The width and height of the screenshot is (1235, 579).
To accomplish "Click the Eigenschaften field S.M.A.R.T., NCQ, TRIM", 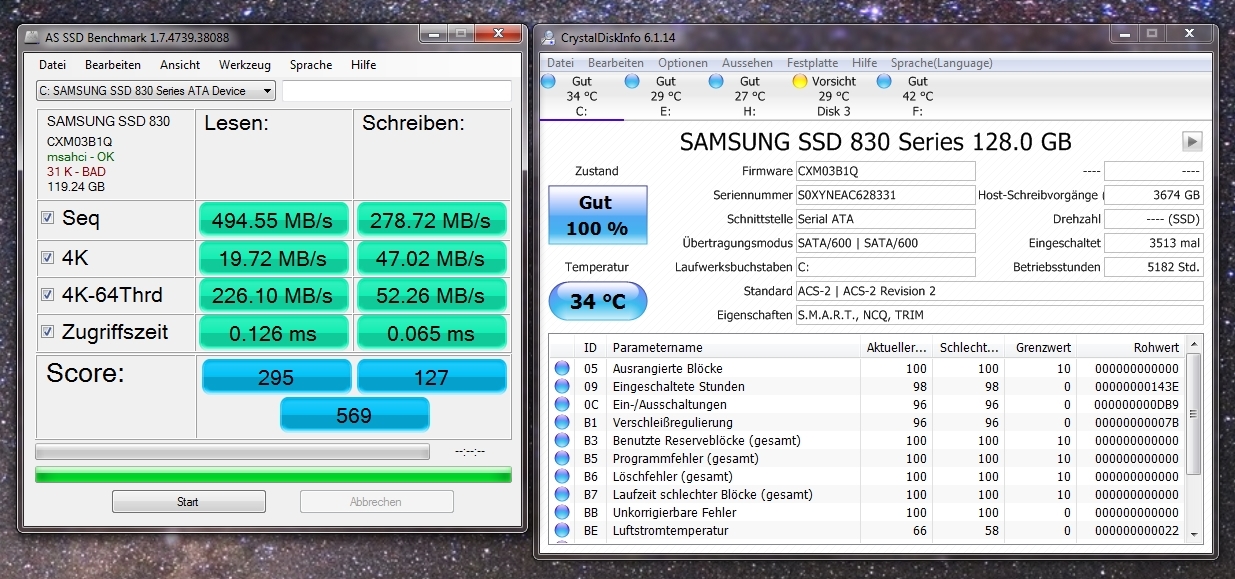I will 1000,315.
